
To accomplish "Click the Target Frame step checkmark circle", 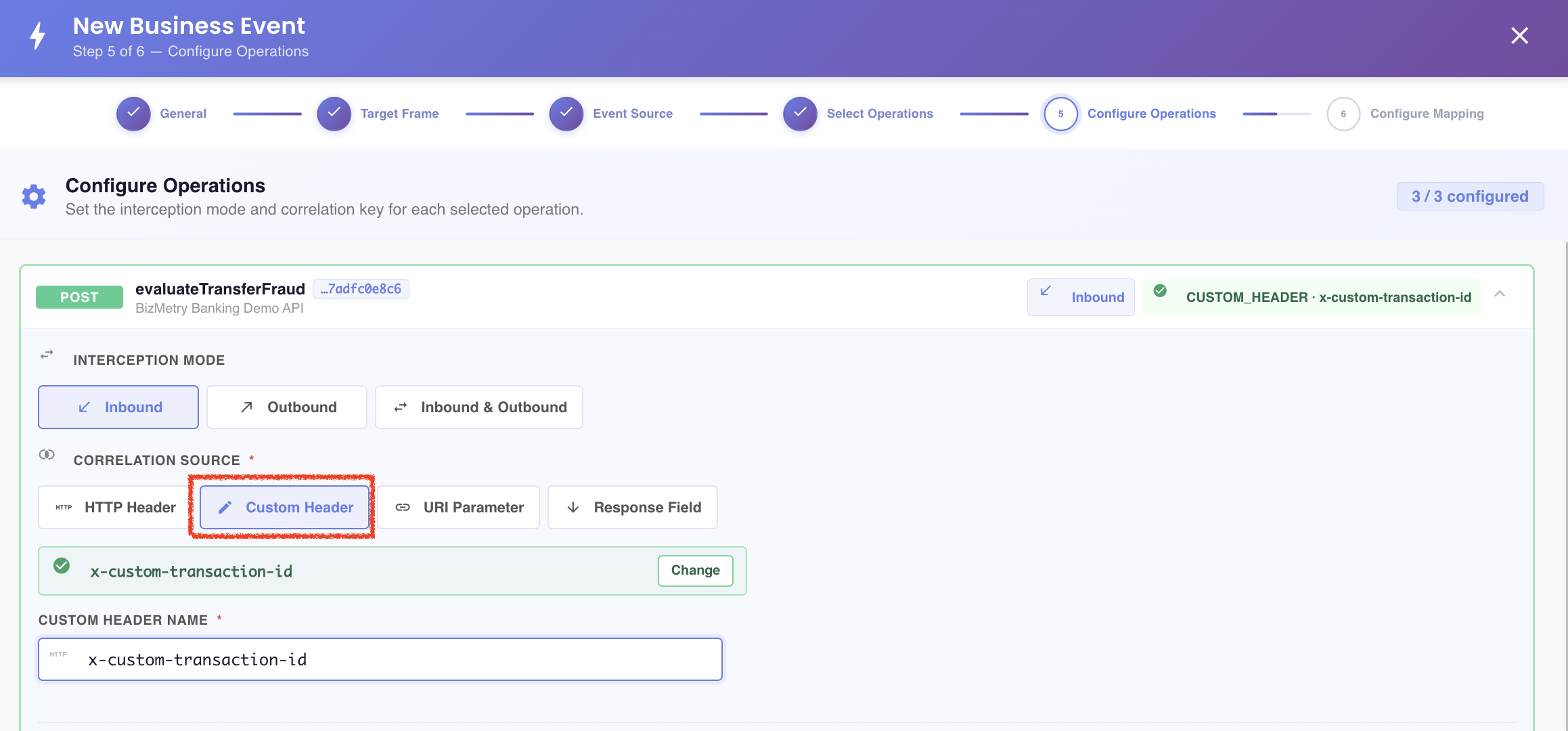I will [x=334, y=114].
